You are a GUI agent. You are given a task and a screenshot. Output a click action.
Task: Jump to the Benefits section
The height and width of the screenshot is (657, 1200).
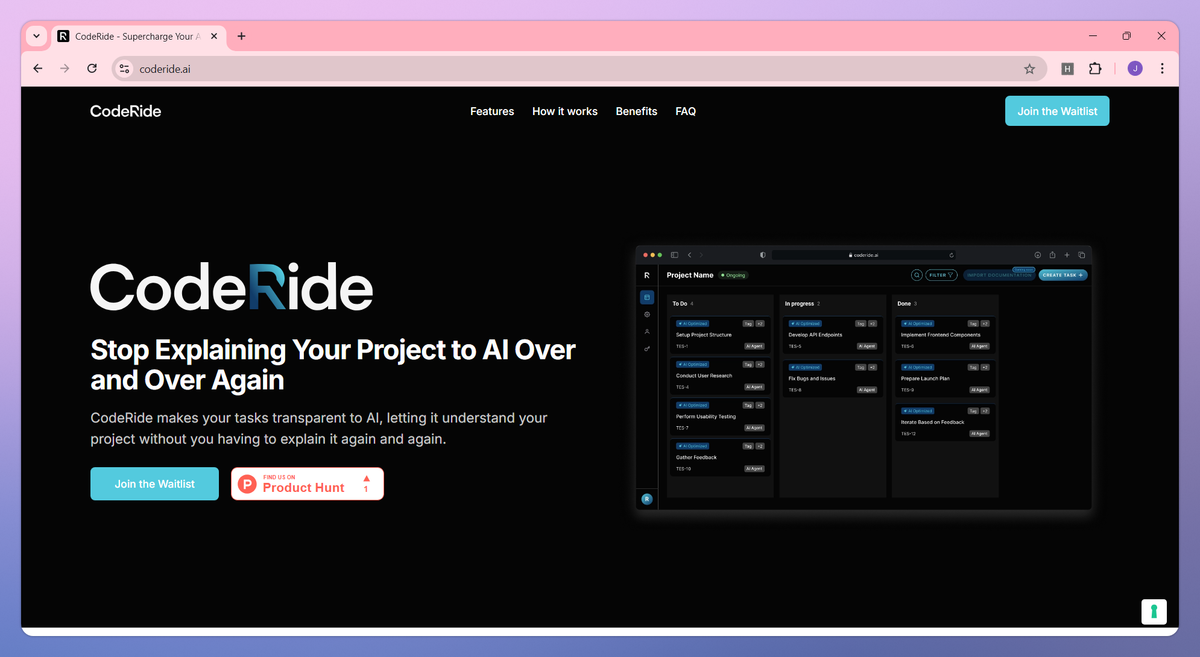coord(636,111)
